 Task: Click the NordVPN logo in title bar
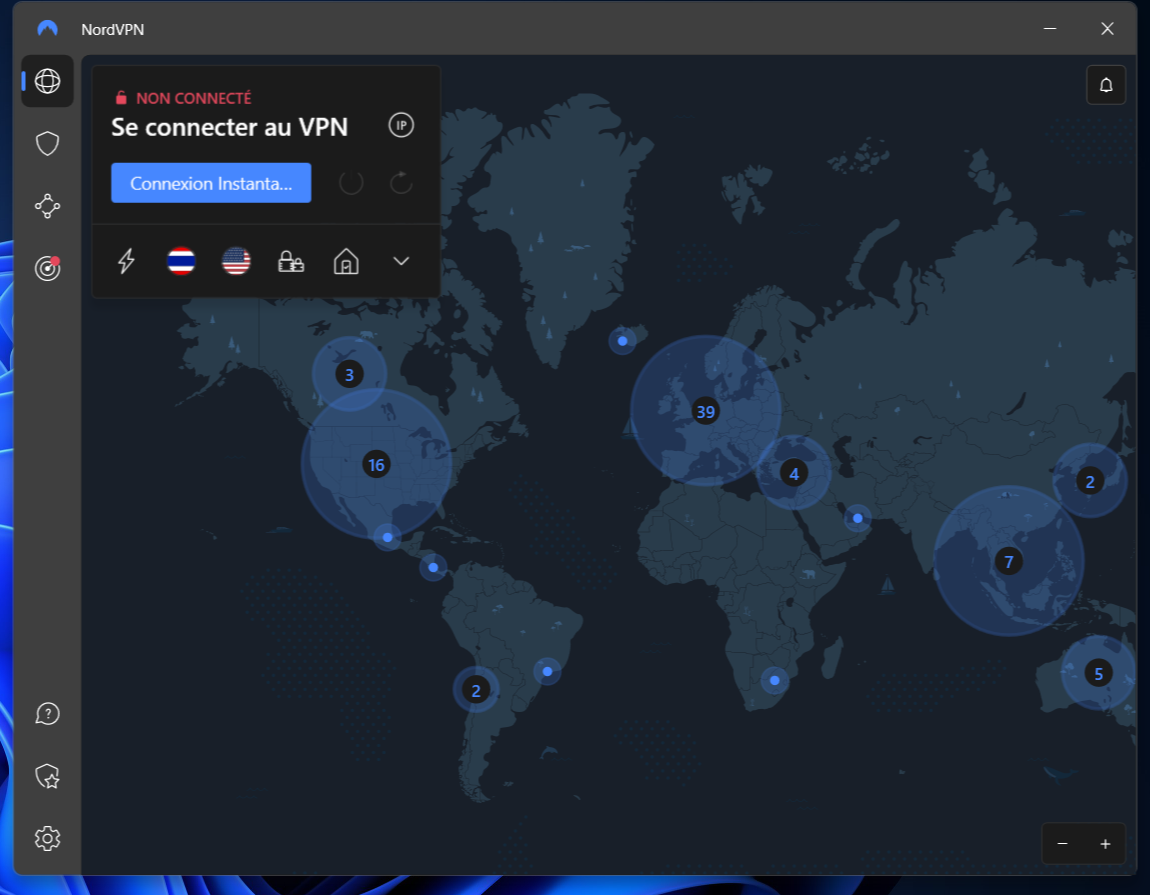(48, 29)
